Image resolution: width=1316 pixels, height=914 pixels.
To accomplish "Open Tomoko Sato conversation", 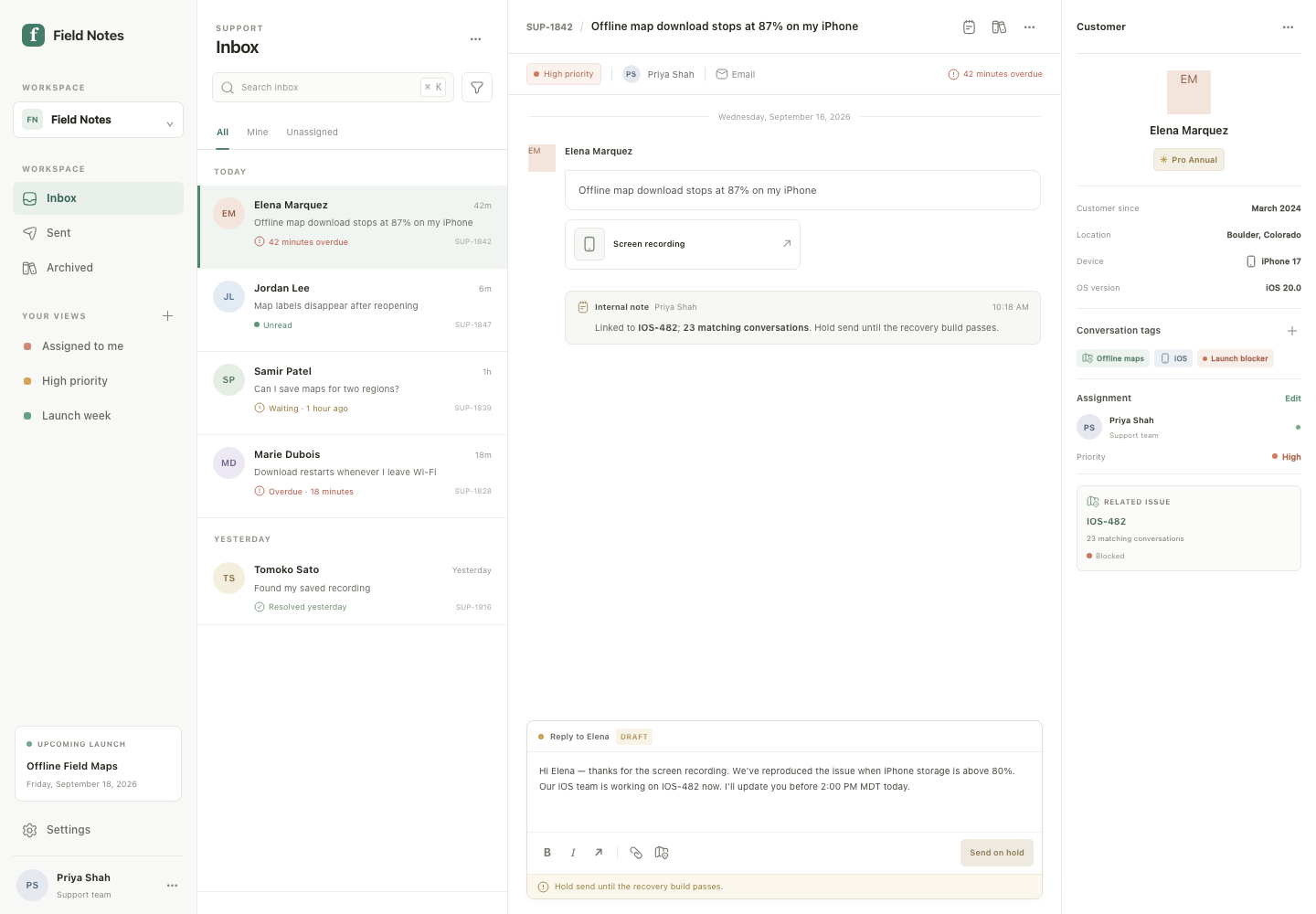I will [353, 588].
